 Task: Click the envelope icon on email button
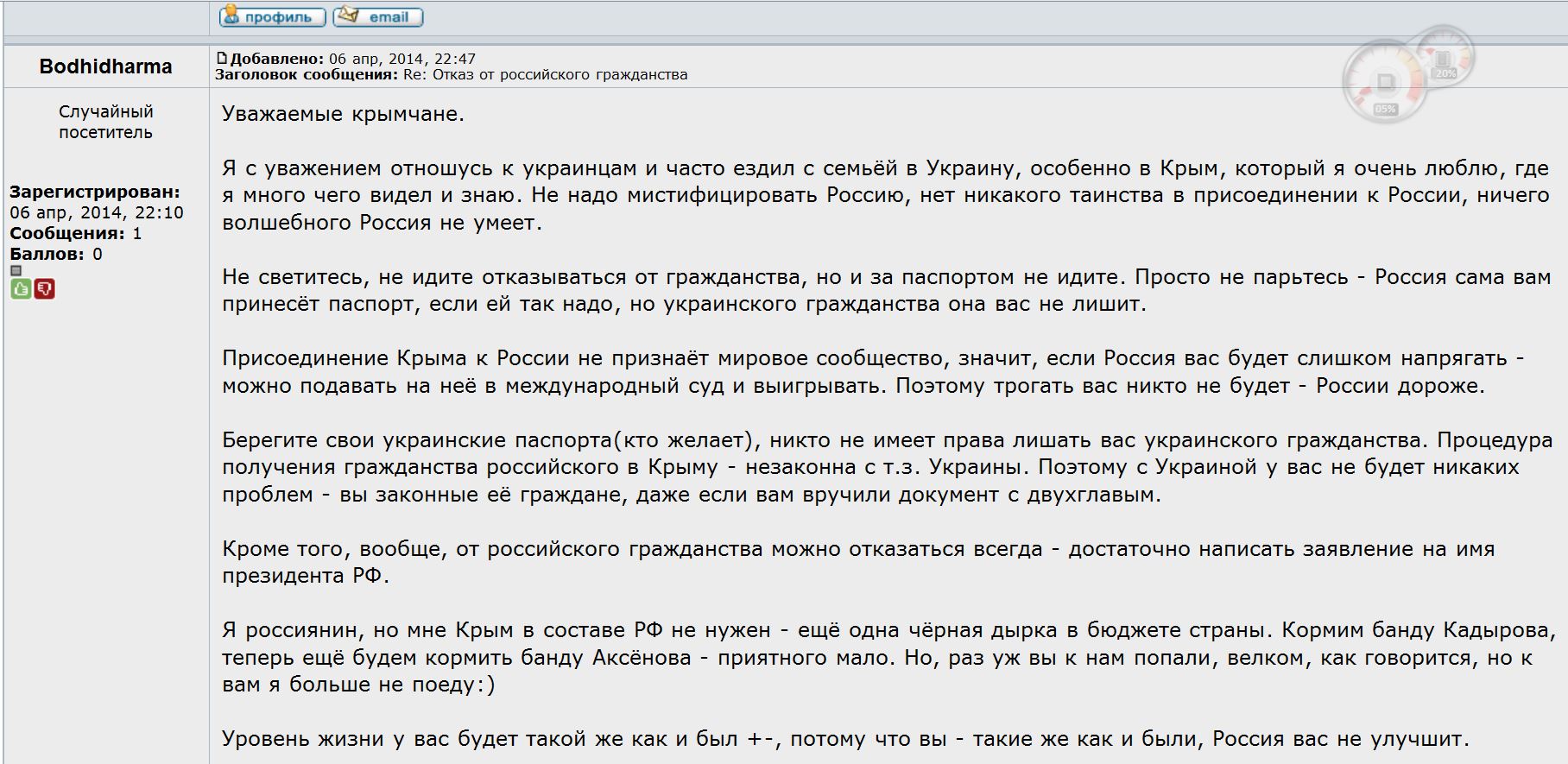[x=348, y=15]
